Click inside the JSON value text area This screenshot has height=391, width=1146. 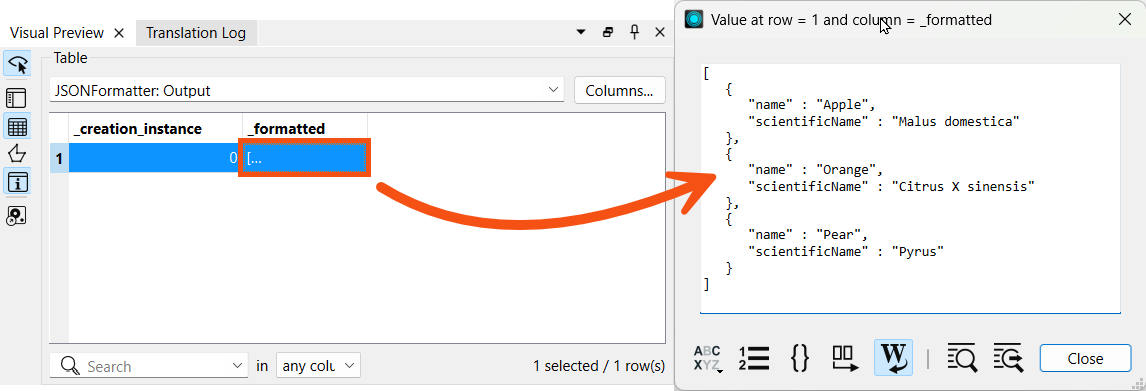tap(910, 189)
